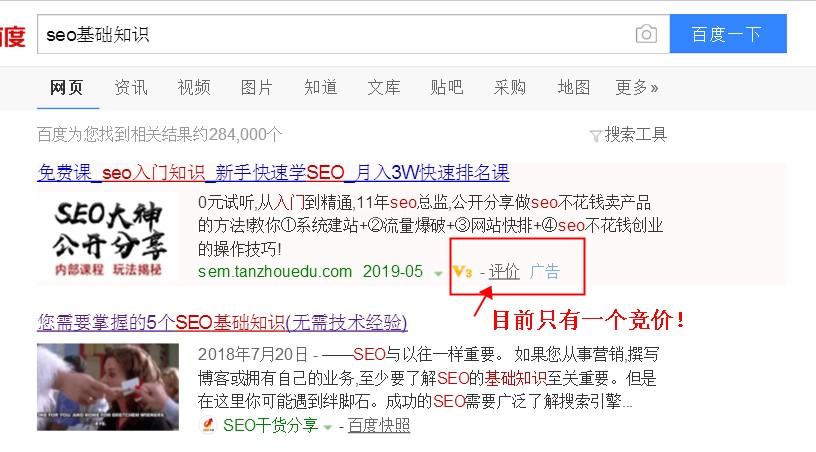Click the V3 credibility badge icon
The image size is (816, 452).
click(x=462, y=272)
